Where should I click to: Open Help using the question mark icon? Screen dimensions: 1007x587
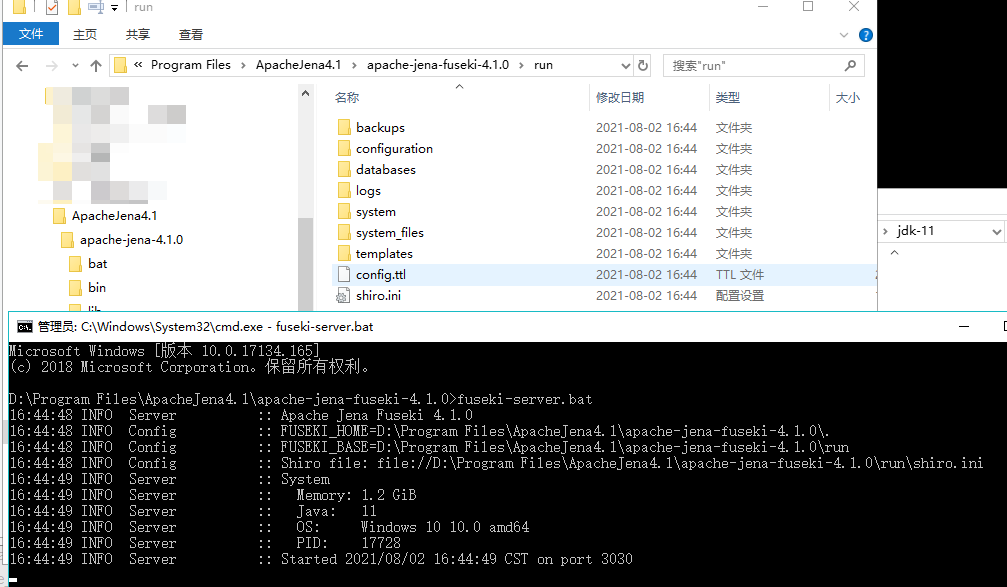pos(866,33)
